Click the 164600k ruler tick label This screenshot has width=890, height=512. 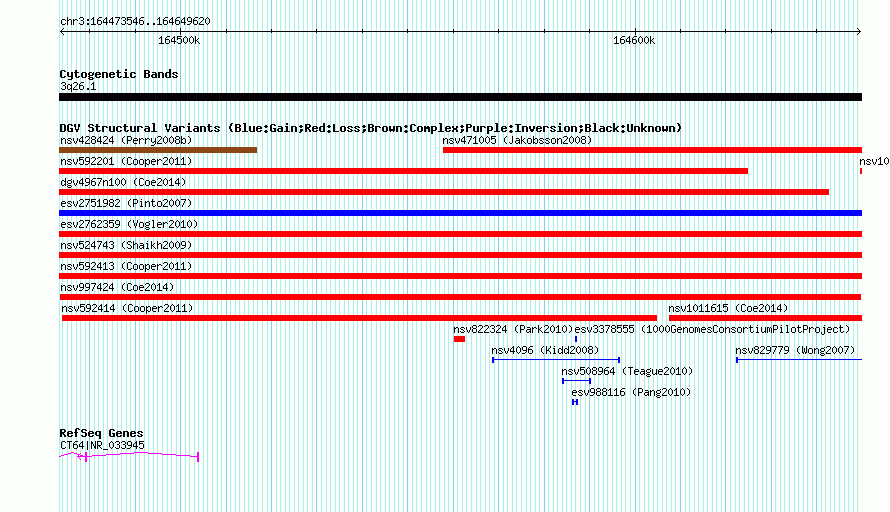click(x=634, y=40)
